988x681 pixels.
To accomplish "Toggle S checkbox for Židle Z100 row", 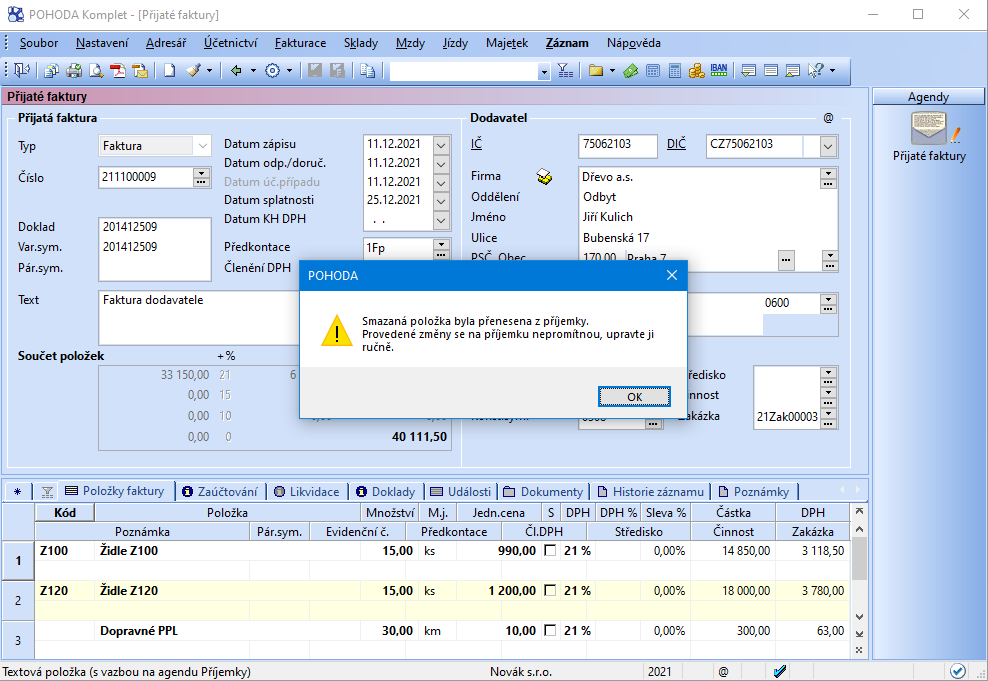I will (550, 551).
